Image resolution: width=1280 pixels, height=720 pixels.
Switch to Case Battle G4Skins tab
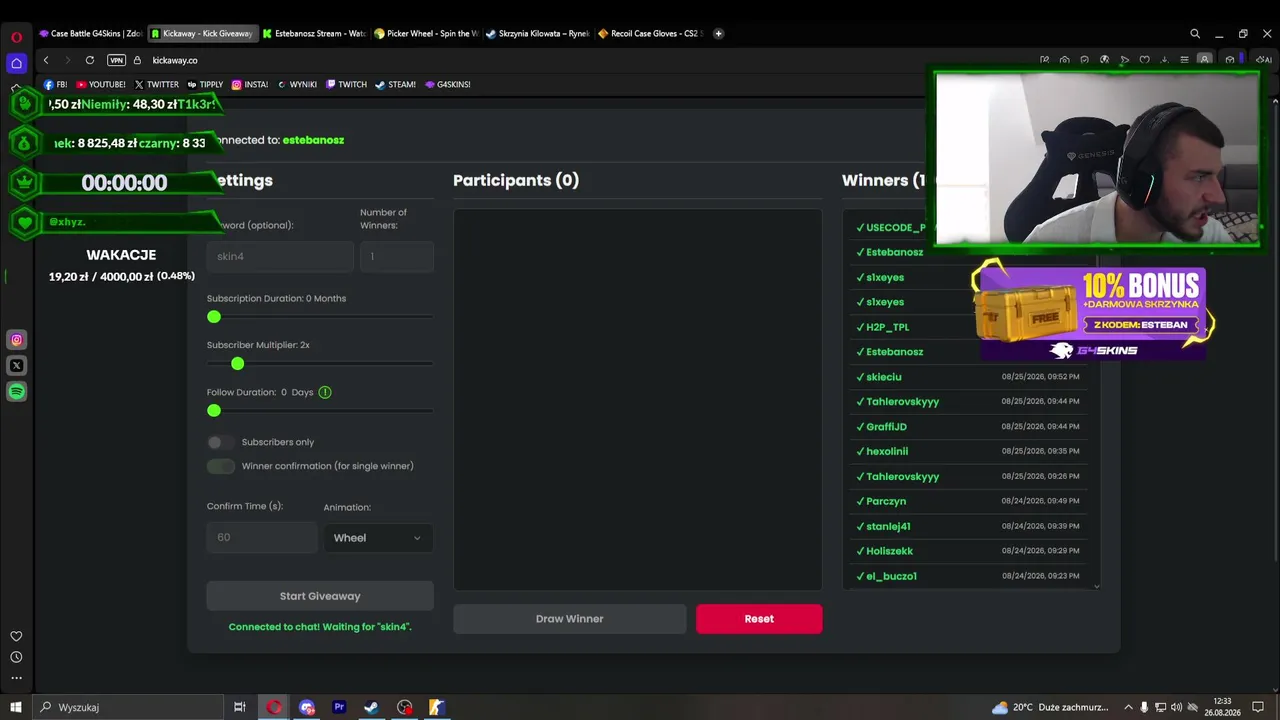[x=90, y=33]
